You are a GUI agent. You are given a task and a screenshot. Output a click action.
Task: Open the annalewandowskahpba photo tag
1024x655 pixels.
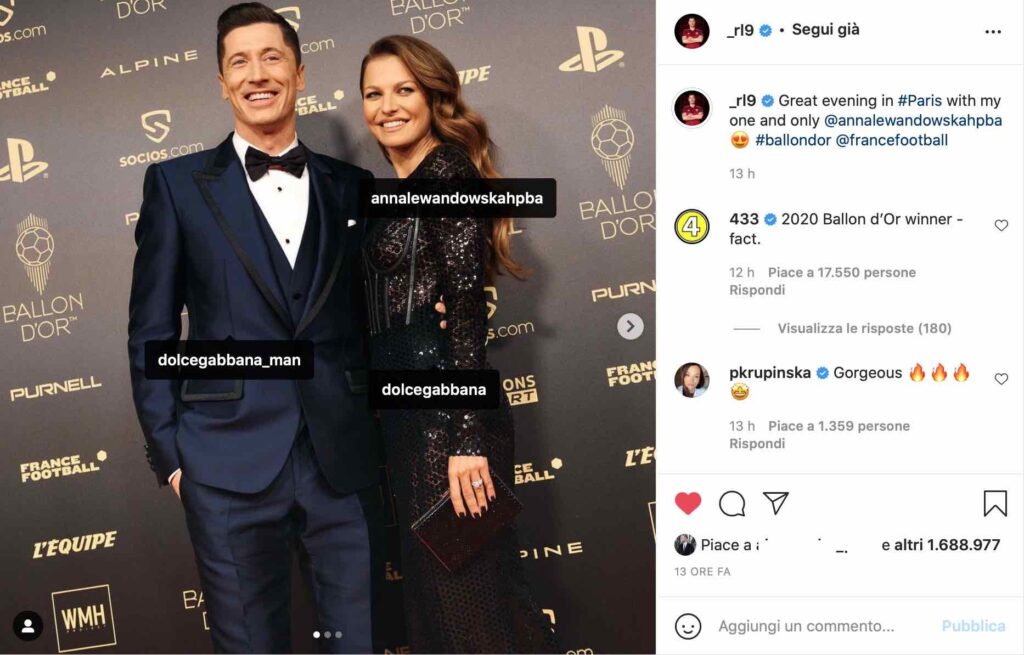point(456,198)
